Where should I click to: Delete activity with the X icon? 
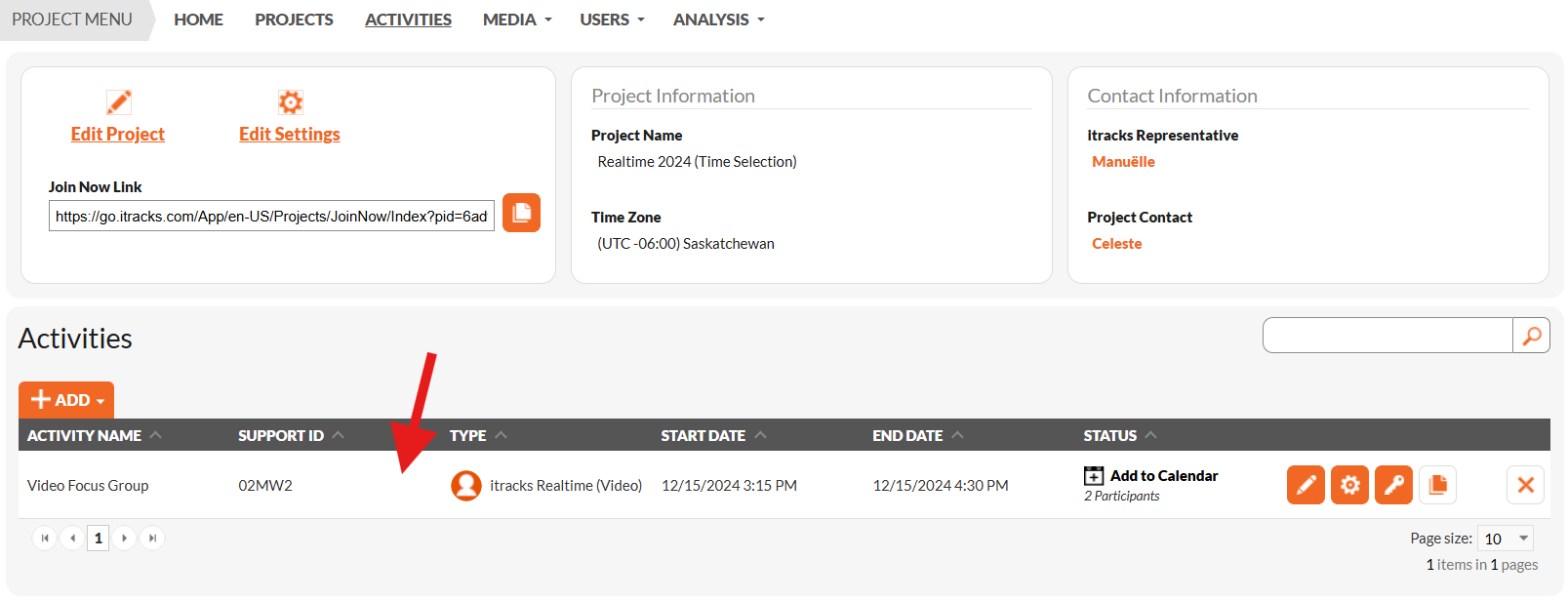1525,485
